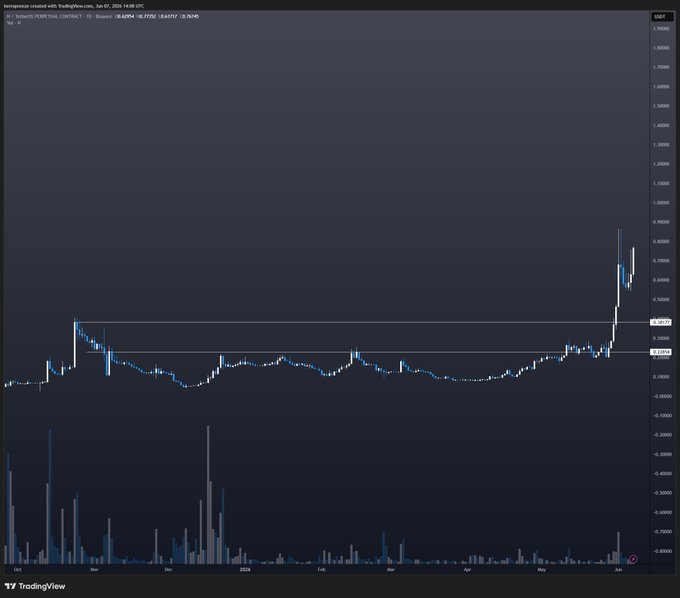The image size is (680, 598).
Task: Click the -0.80000 price axis label
Action: (661, 551)
